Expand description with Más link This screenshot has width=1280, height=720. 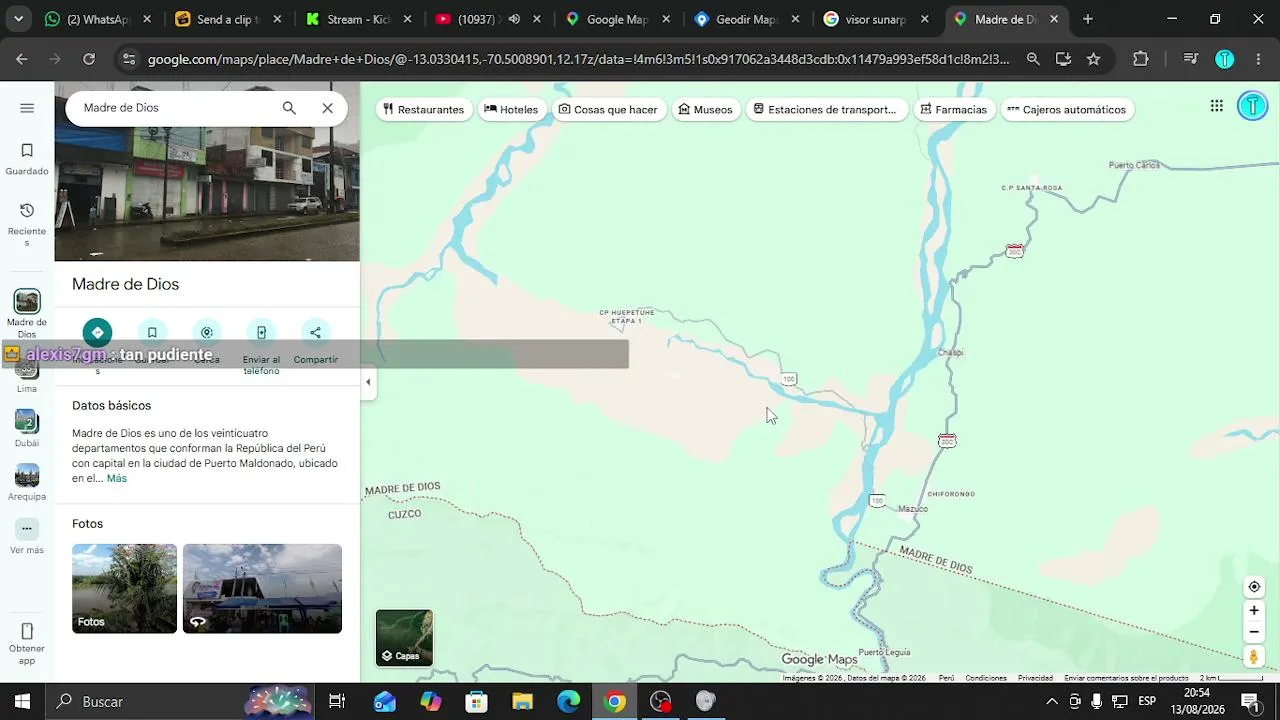[x=117, y=478]
